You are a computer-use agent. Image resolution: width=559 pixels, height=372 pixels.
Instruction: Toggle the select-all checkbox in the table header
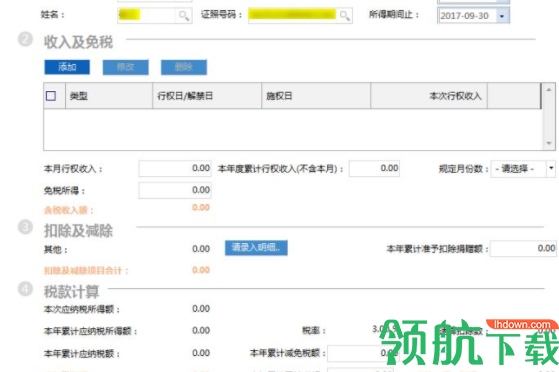click(x=51, y=96)
